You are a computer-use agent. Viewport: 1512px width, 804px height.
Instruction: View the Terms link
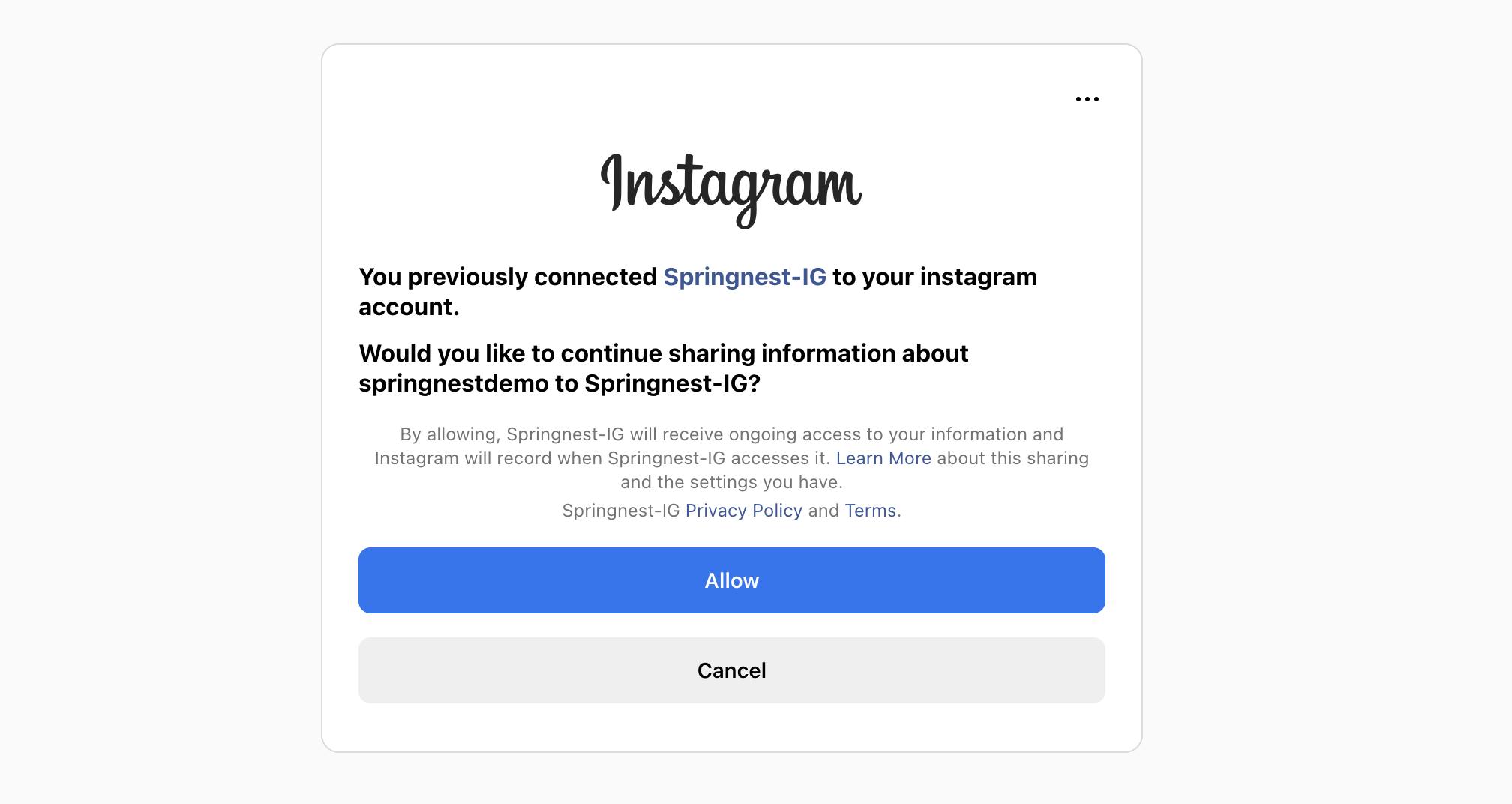[x=870, y=511]
